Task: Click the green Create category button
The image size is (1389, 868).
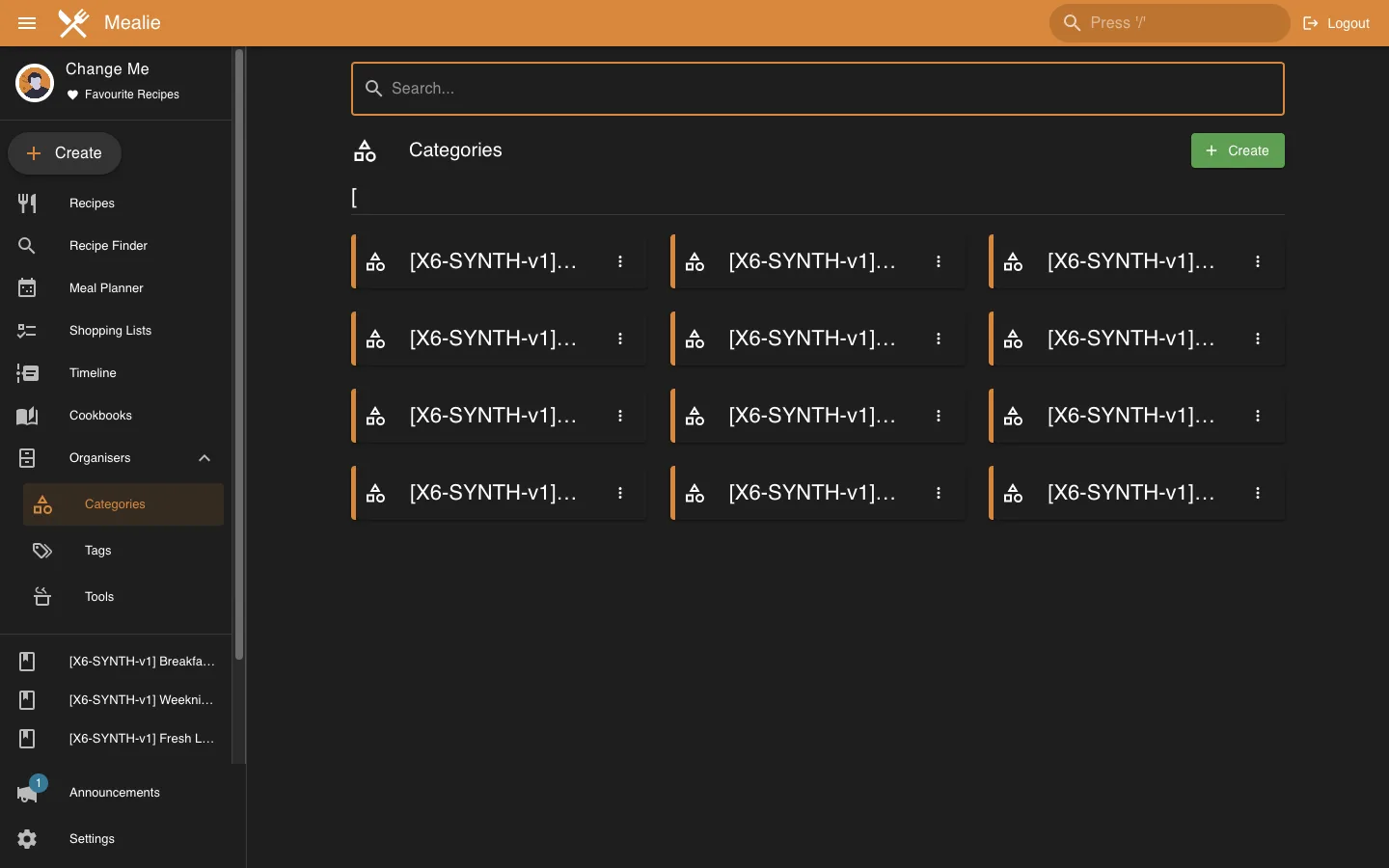Action: [1238, 150]
